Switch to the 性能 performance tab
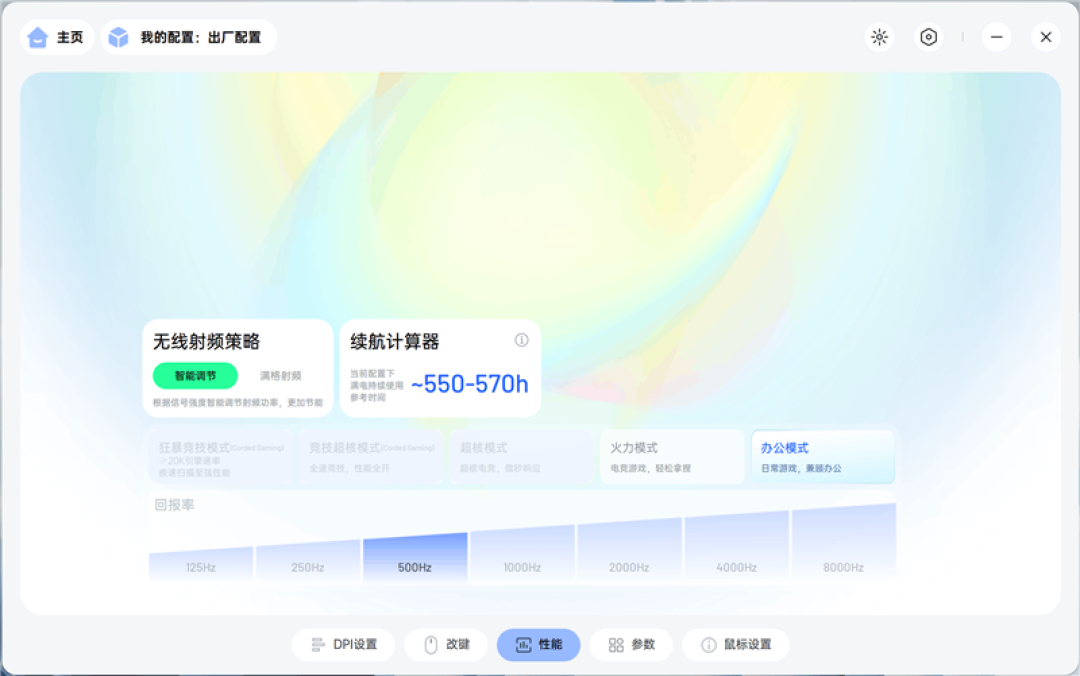This screenshot has width=1080, height=676. (539, 644)
